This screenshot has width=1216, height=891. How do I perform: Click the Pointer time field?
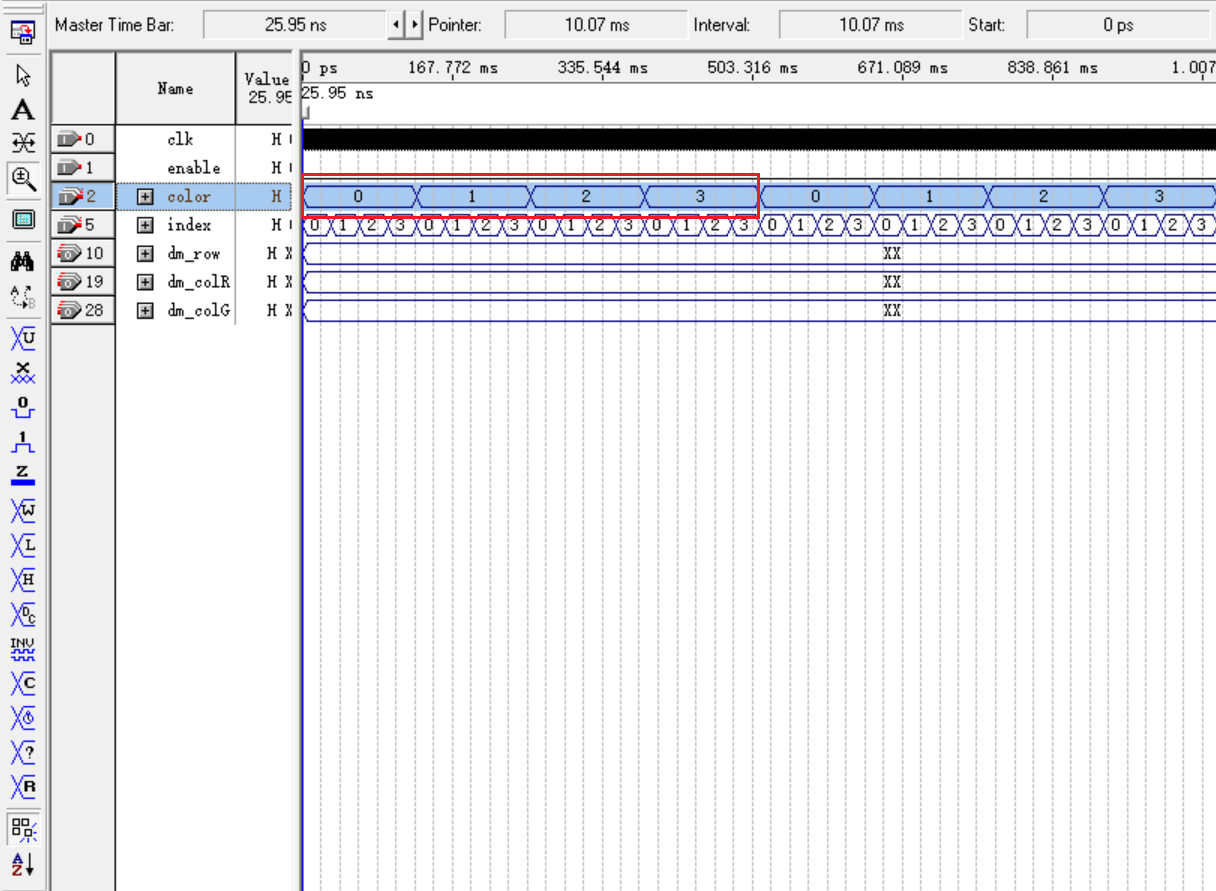[x=594, y=25]
